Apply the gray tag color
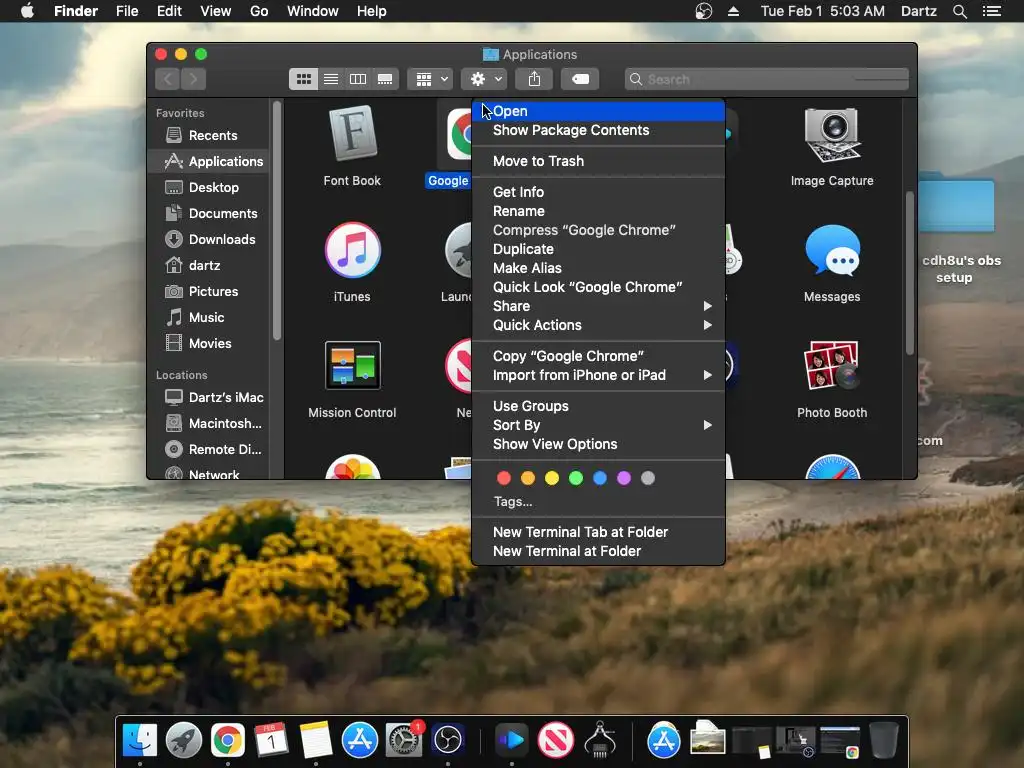The height and width of the screenshot is (768, 1024). coord(648,478)
